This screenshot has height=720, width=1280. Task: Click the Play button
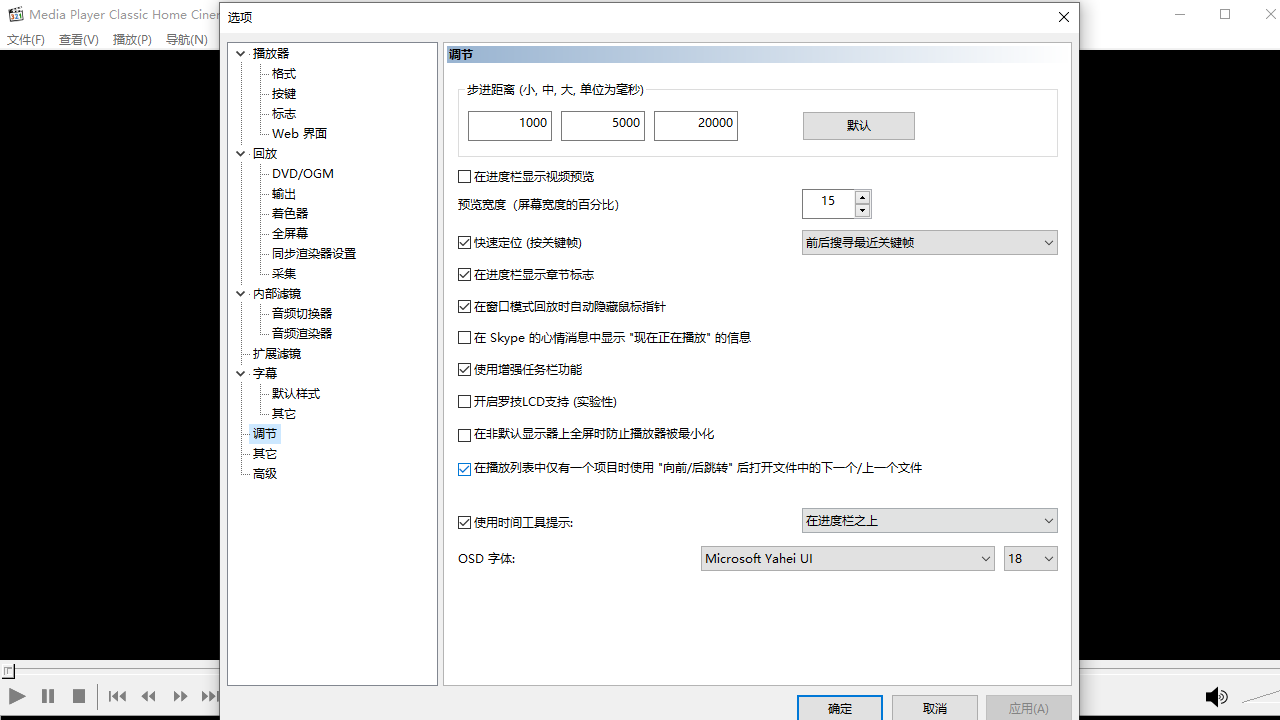coord(16,696)
